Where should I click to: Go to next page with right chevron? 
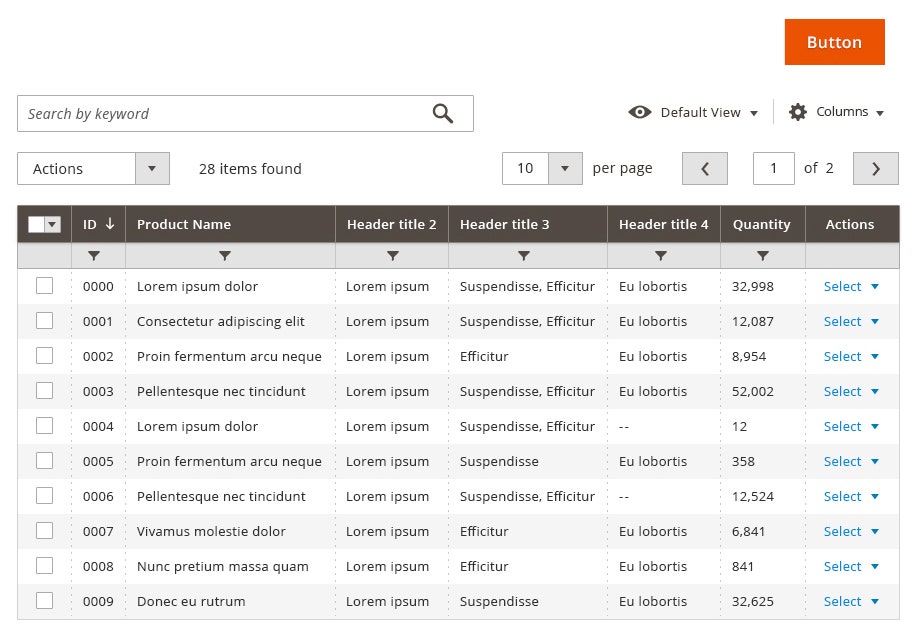coord(876,169)
